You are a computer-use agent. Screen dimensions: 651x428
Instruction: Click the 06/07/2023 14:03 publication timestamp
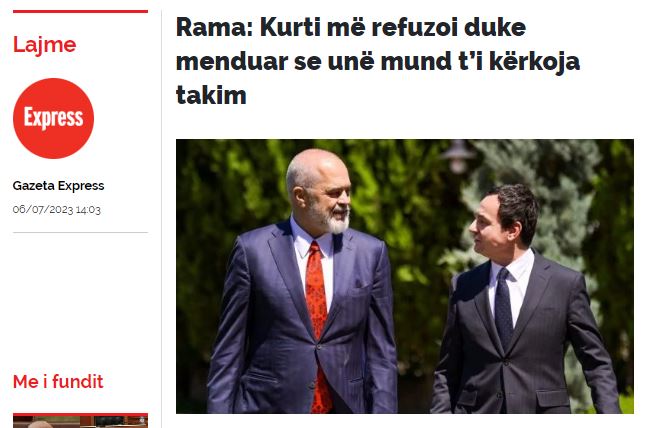point(56,210)
